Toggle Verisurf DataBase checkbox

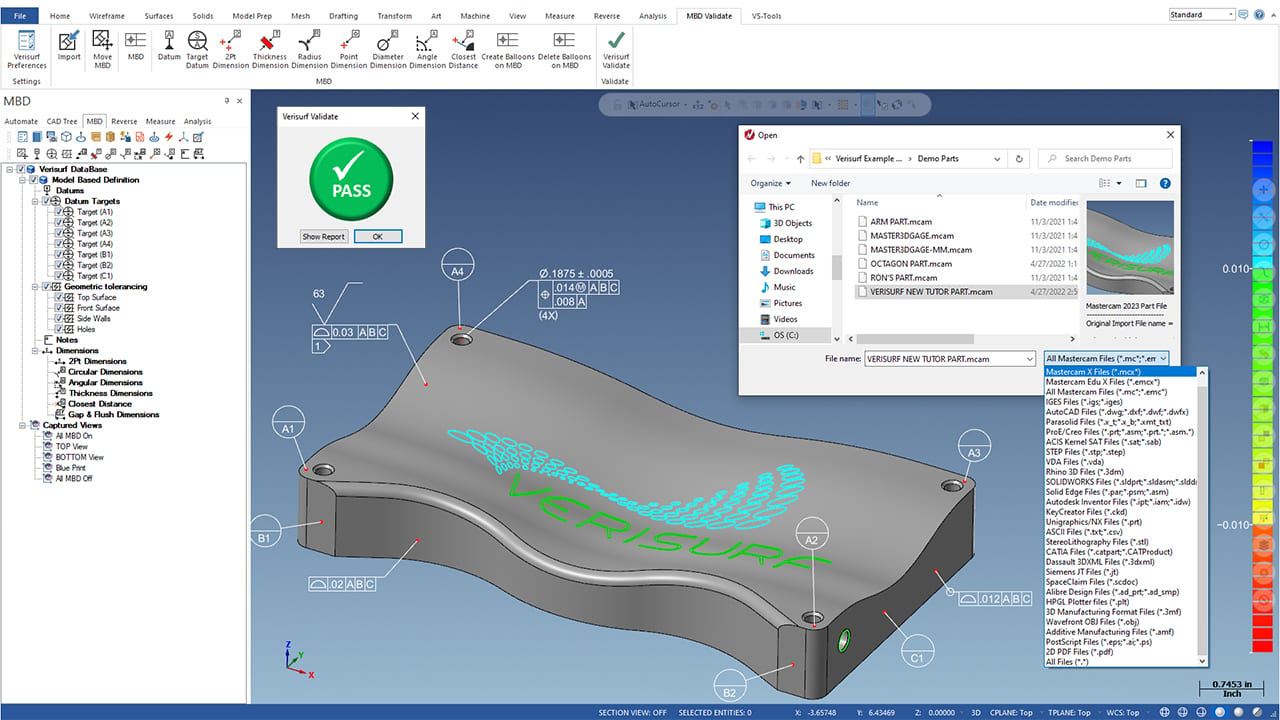click(x=21, y=169)
